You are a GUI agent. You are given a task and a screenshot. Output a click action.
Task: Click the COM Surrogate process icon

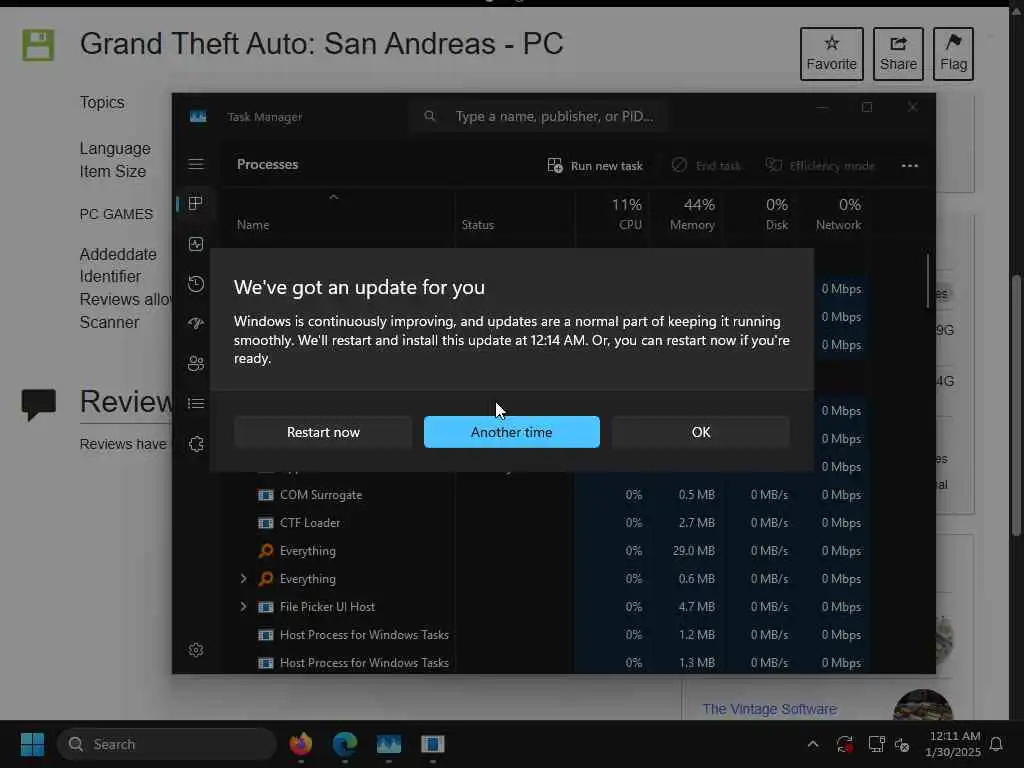click(266, 495)
